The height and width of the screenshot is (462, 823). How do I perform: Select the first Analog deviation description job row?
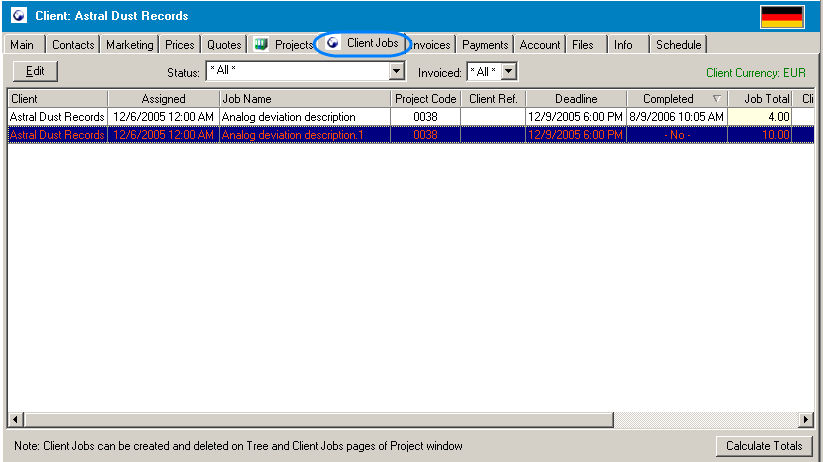click(288, 117)
